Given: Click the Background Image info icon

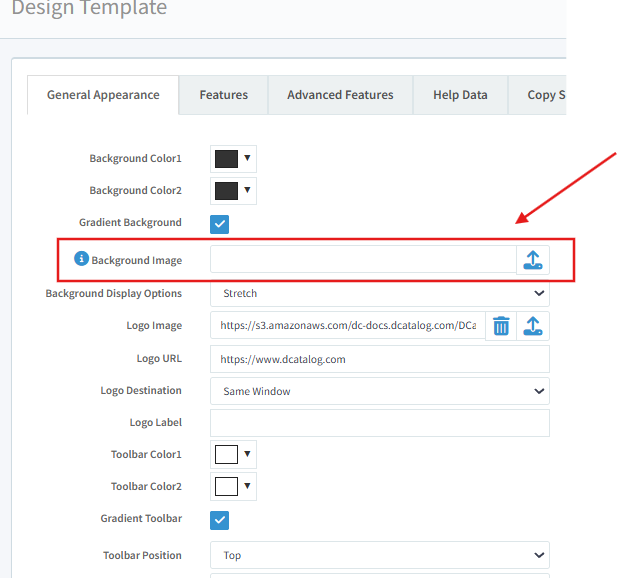Looking at the screenshot, I should pos(82,260).
